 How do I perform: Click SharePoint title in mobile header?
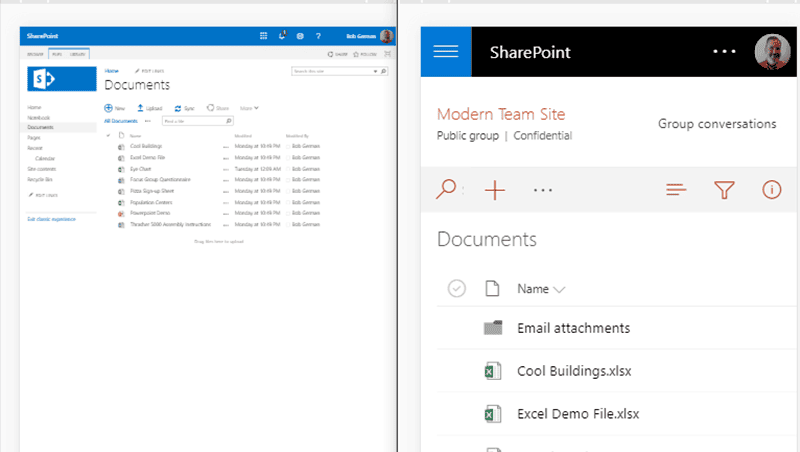[530, 52]
